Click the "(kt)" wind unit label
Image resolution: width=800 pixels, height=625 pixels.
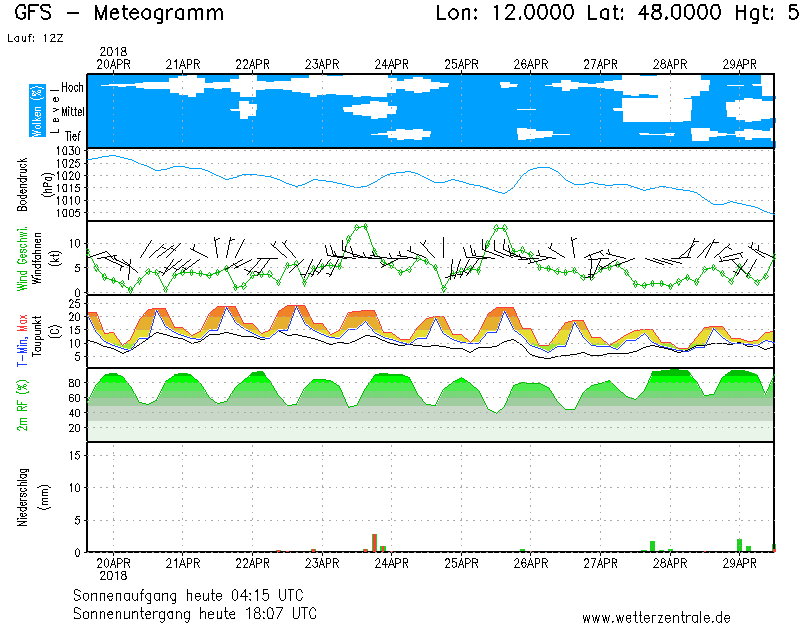point(57,258)
